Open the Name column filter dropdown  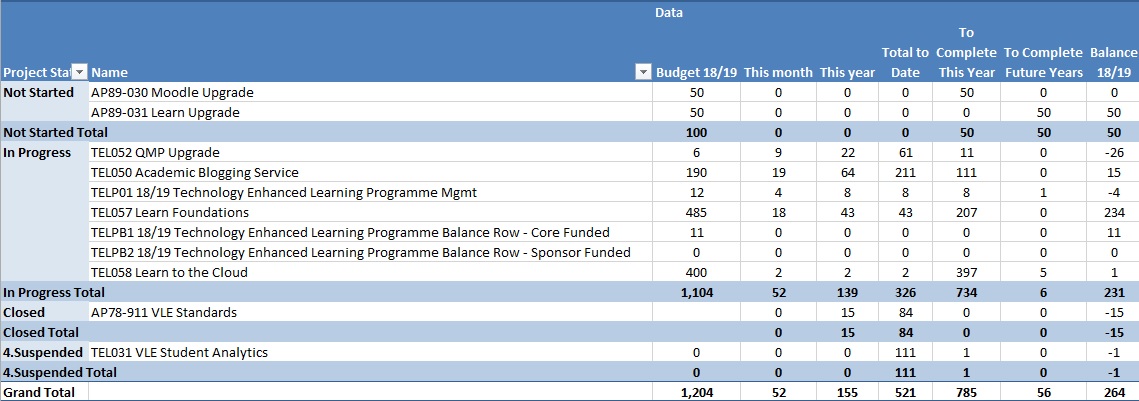pos(643,72)
